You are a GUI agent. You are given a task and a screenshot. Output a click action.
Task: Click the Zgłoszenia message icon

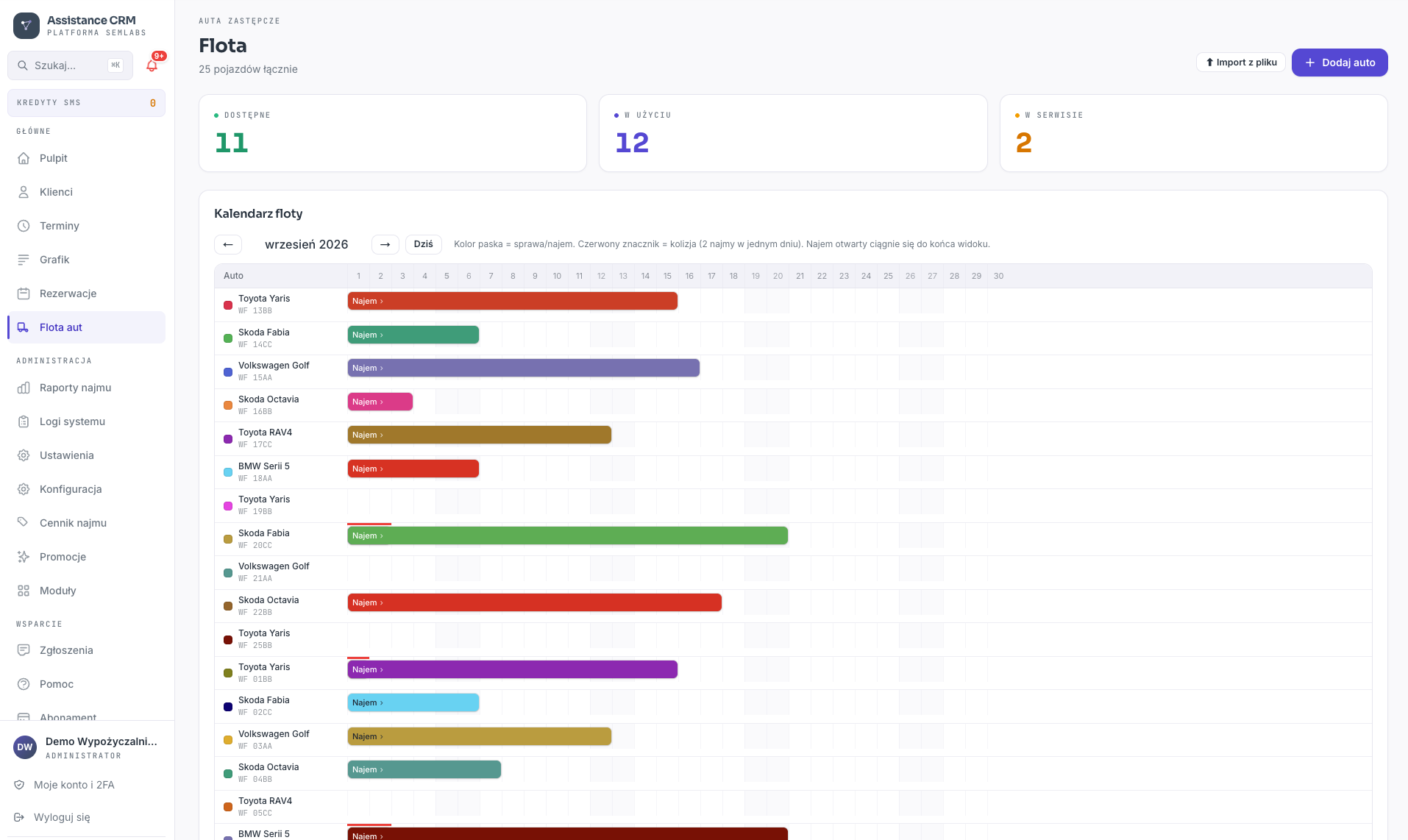tap(24, 650)
